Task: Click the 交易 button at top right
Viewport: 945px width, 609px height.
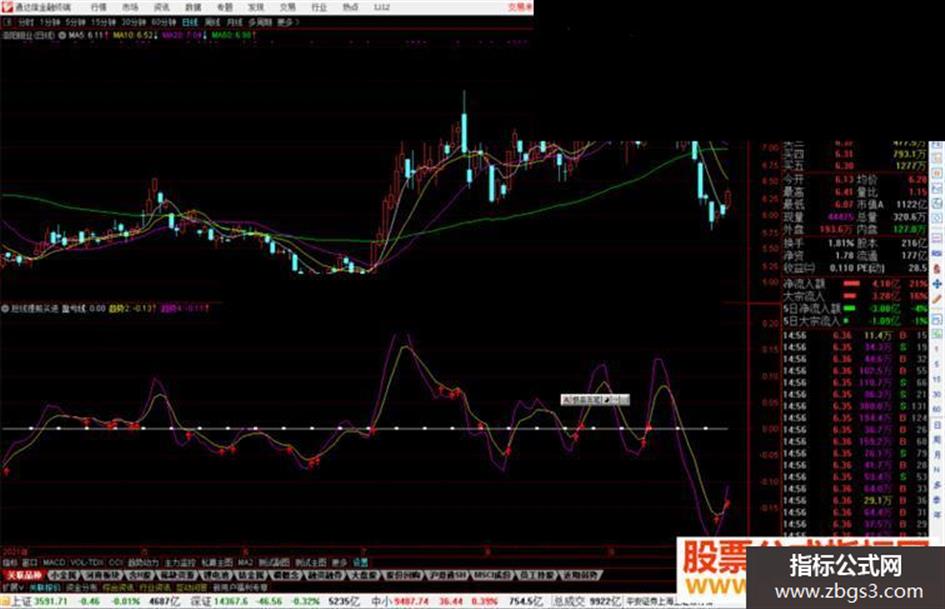Action: point(520,7)
